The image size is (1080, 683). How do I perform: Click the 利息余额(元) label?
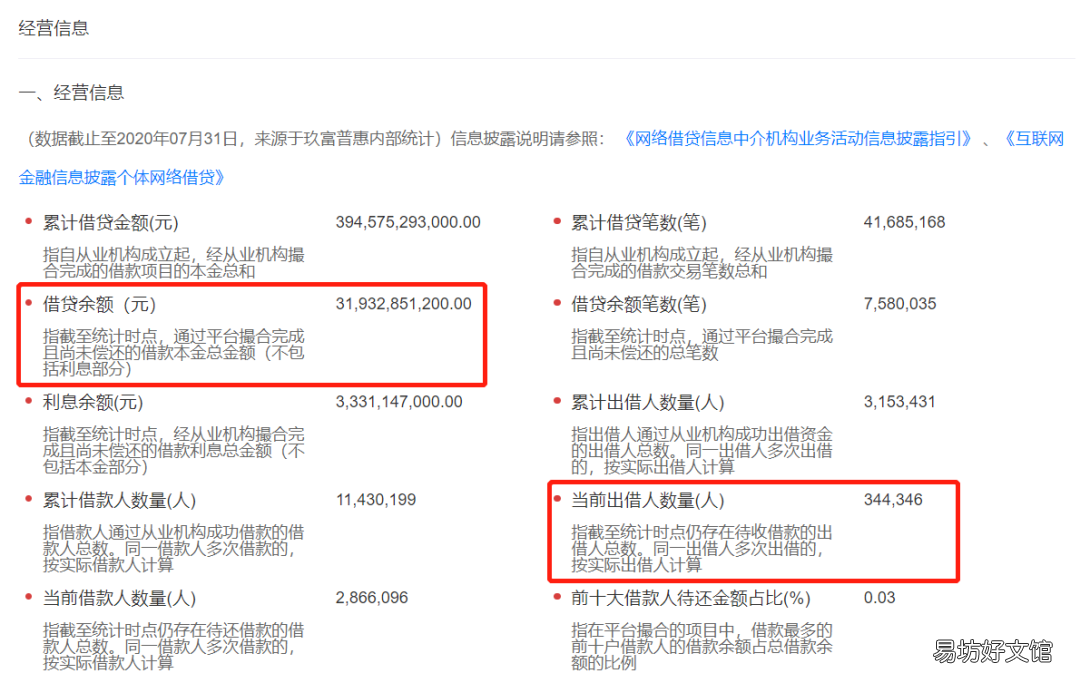(93, 402)
